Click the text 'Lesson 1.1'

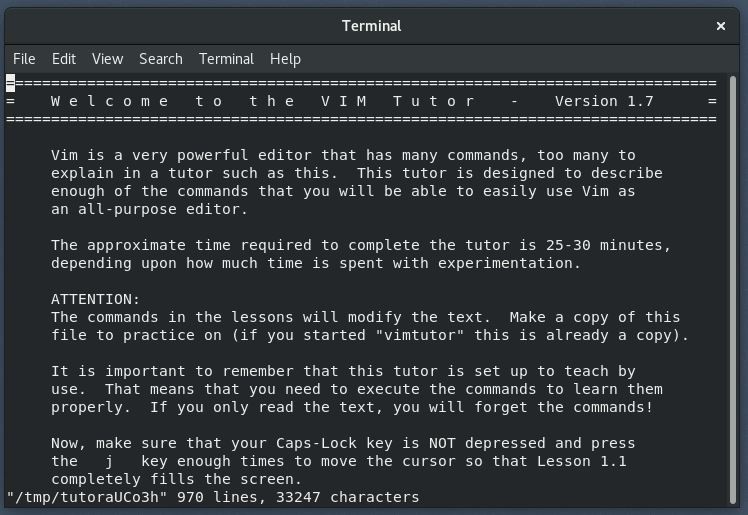click(582, 461)
